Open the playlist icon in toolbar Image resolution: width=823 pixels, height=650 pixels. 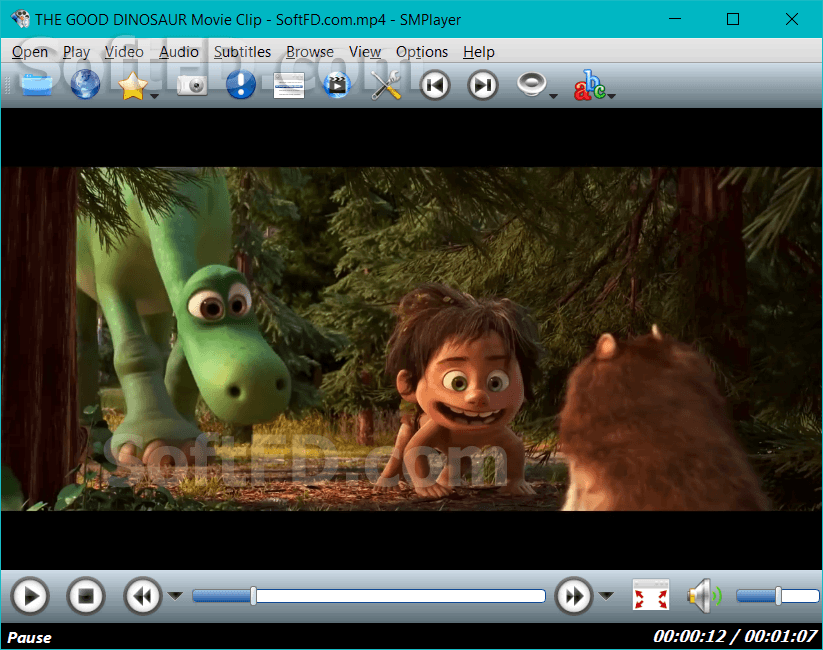pos(289,85)
